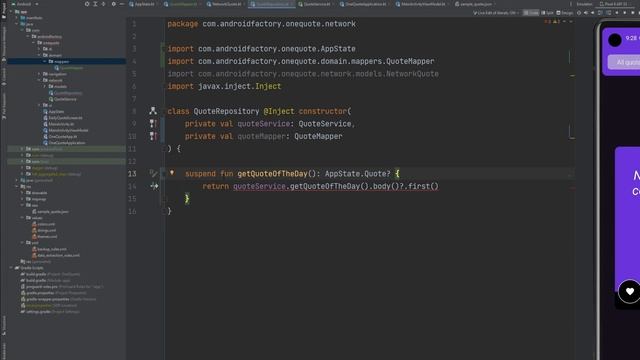Collapse the app module node
This screenshot has width=640, height=360.
click(x=11, y=11)
